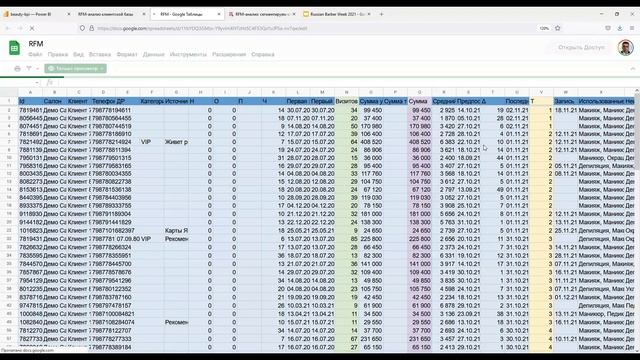Open the browser downloads icon
This screenshot has width=640, height=360.
[x=620, y=28]
